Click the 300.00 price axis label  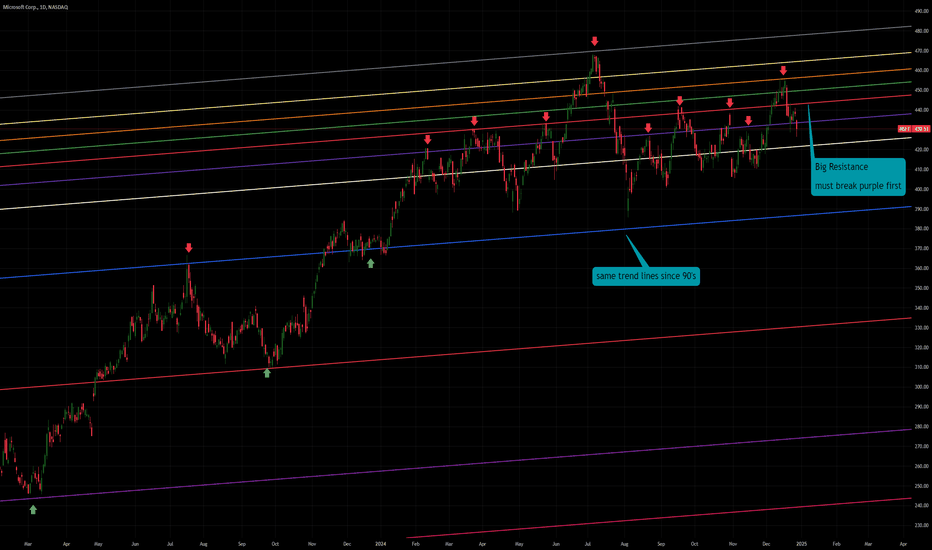pos(922,387)
